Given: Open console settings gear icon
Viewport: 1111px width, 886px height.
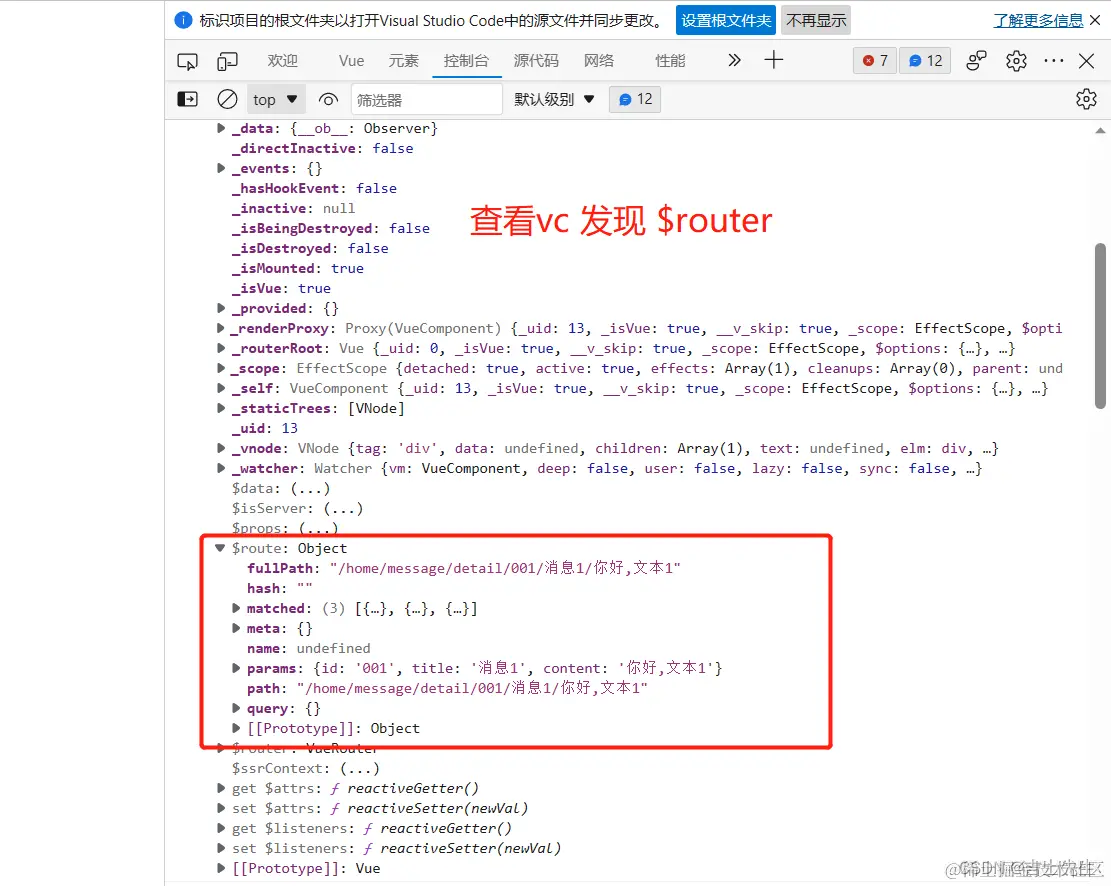Looking at the screenshot, I should click(1086, 99).
